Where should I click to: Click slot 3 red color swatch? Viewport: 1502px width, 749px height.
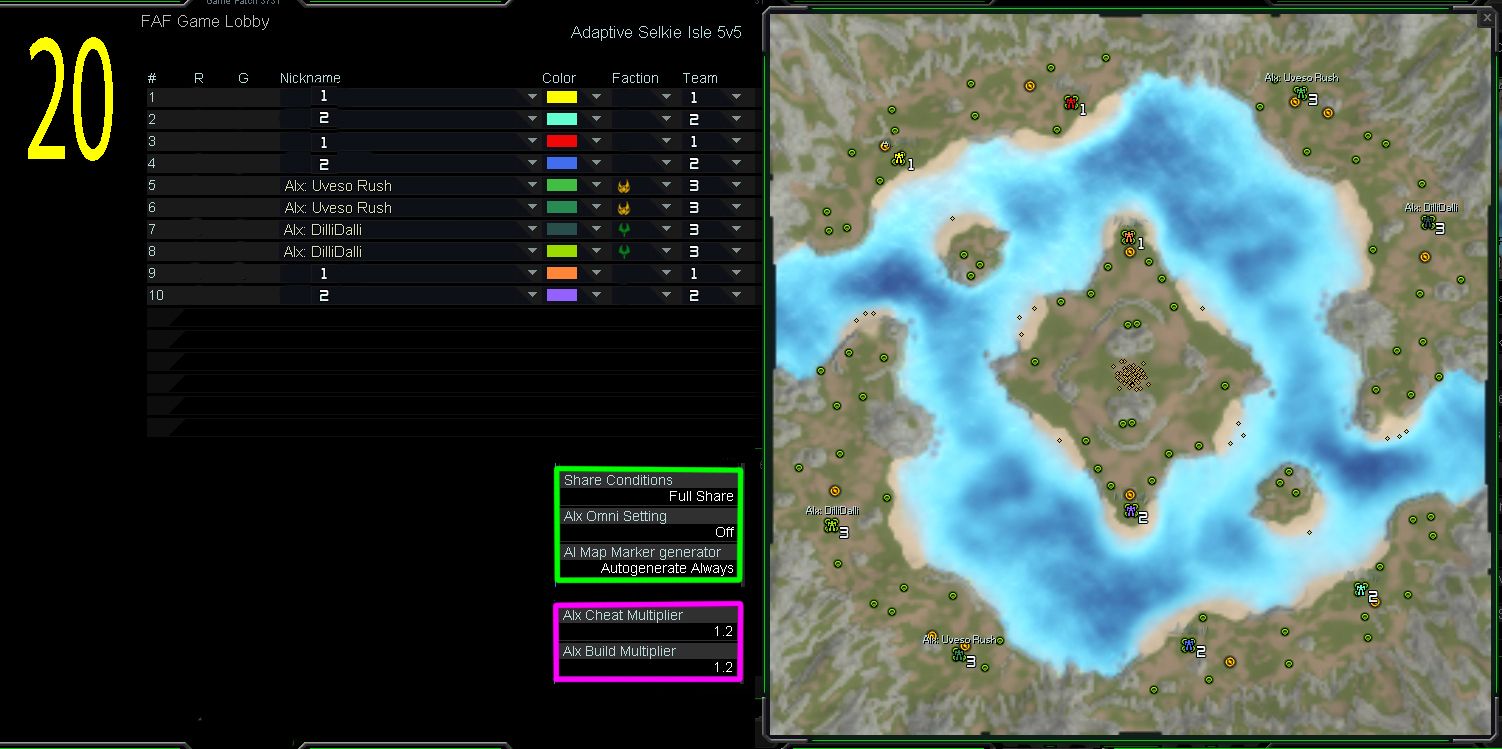point(562,142)
